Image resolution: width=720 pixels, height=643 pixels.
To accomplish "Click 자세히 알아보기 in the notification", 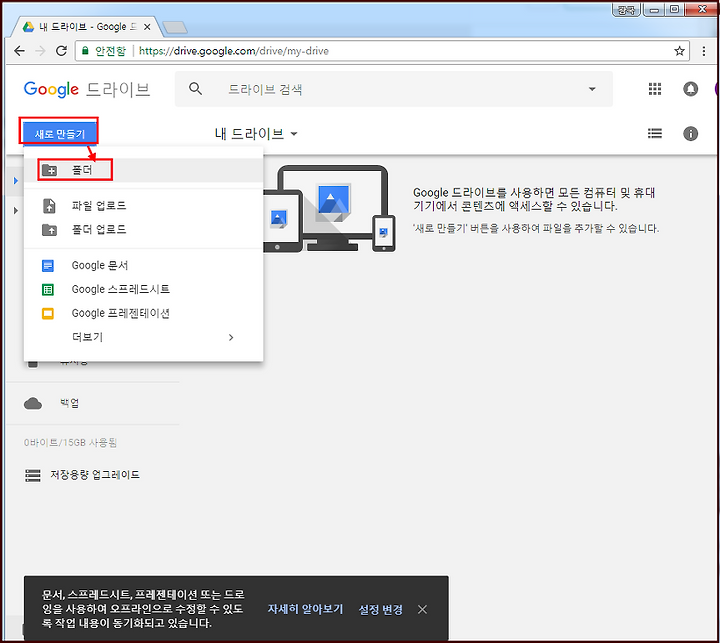I will tap(305, 609).
